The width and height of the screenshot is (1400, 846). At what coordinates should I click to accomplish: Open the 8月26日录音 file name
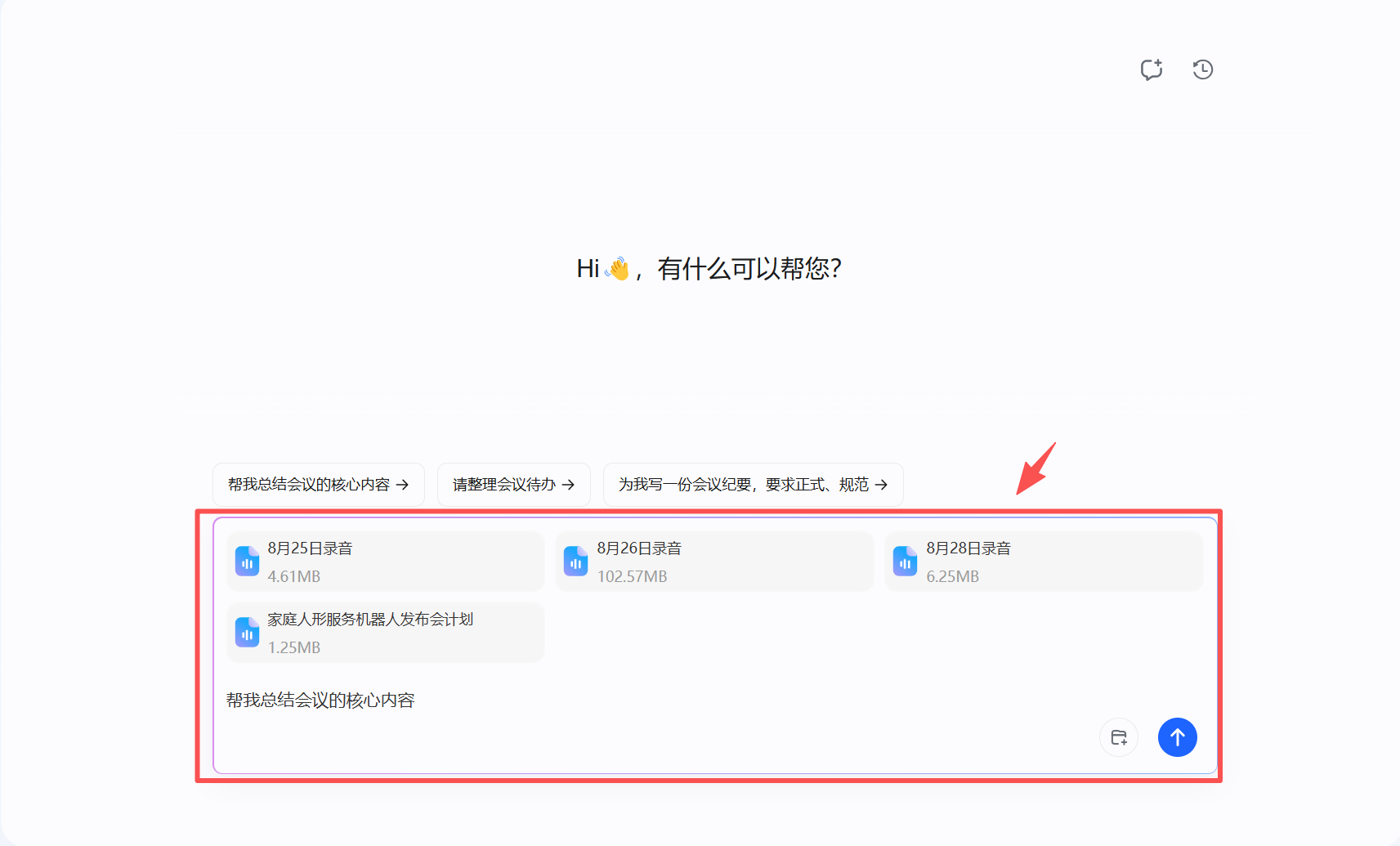tap(639, 548)
